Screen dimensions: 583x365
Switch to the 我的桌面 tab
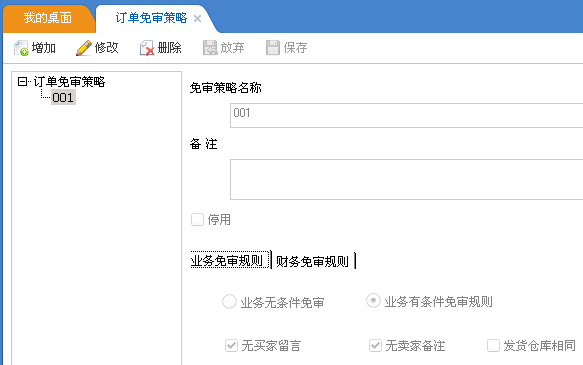pos(48,18)
